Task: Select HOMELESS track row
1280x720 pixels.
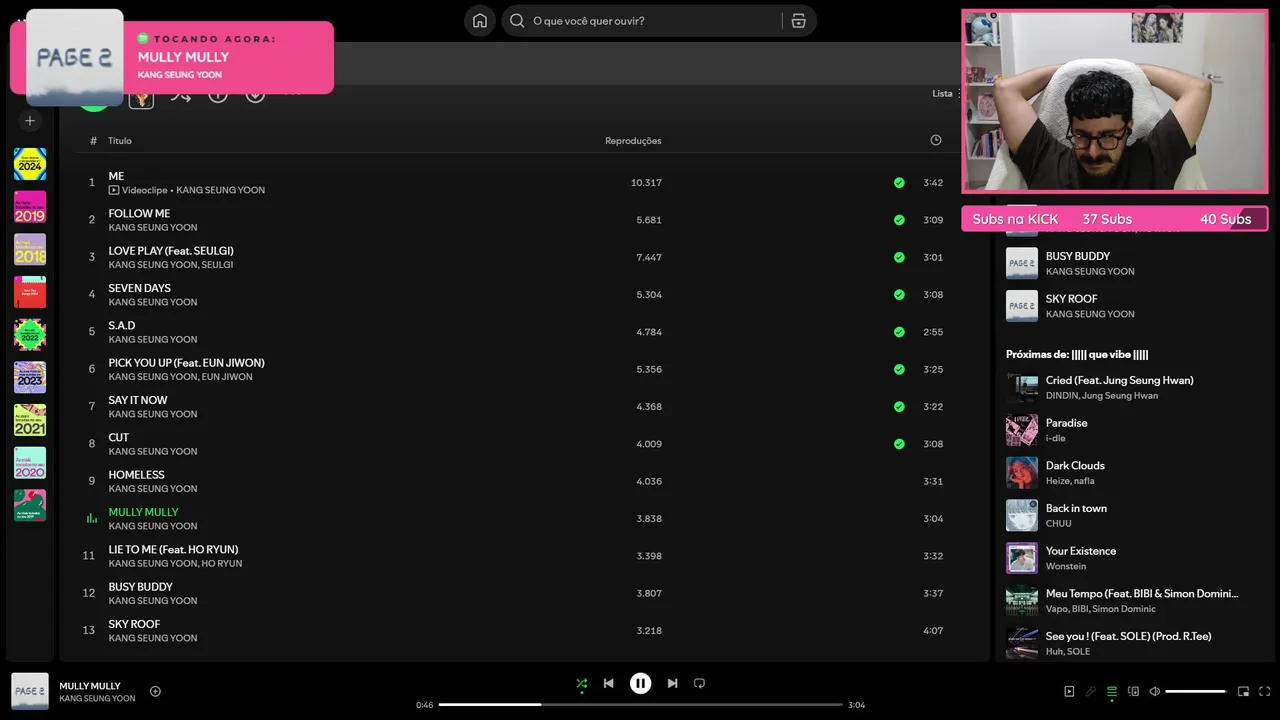Action: tap(524, 482)
